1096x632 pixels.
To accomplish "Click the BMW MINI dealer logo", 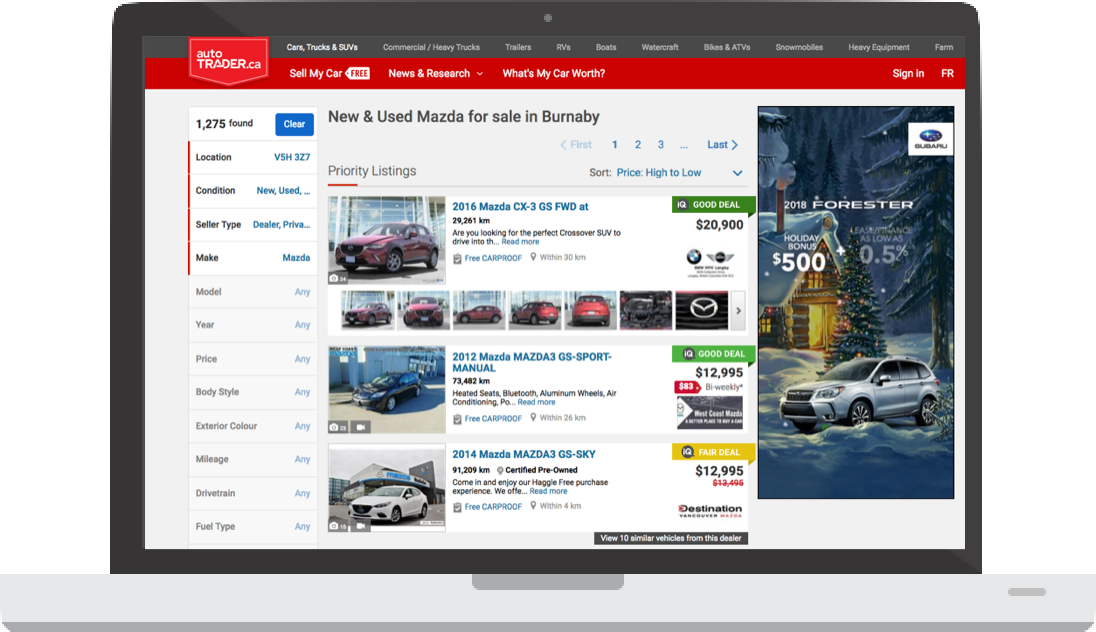I will pyautogui.click(x=710, y=263).
